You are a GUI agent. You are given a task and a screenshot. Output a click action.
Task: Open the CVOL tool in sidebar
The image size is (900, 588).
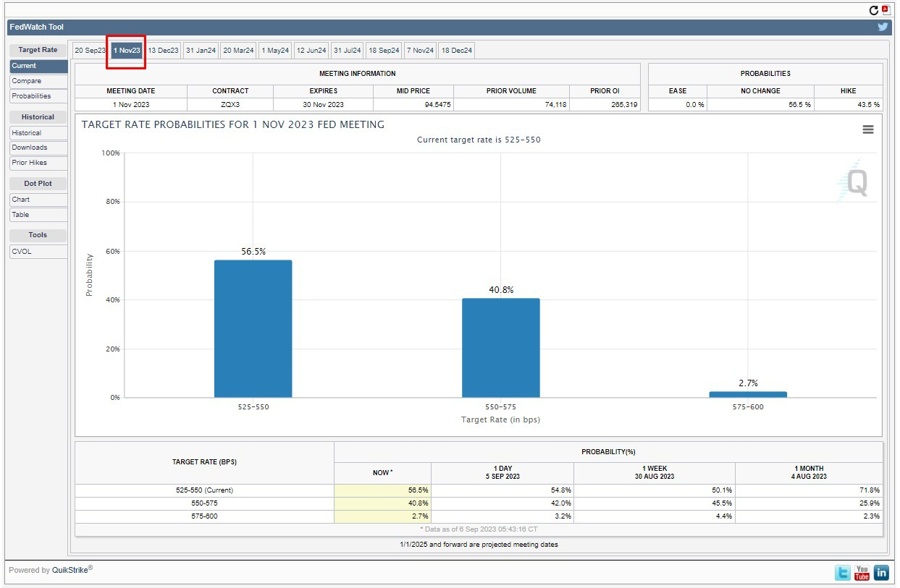tap(38, 252)
